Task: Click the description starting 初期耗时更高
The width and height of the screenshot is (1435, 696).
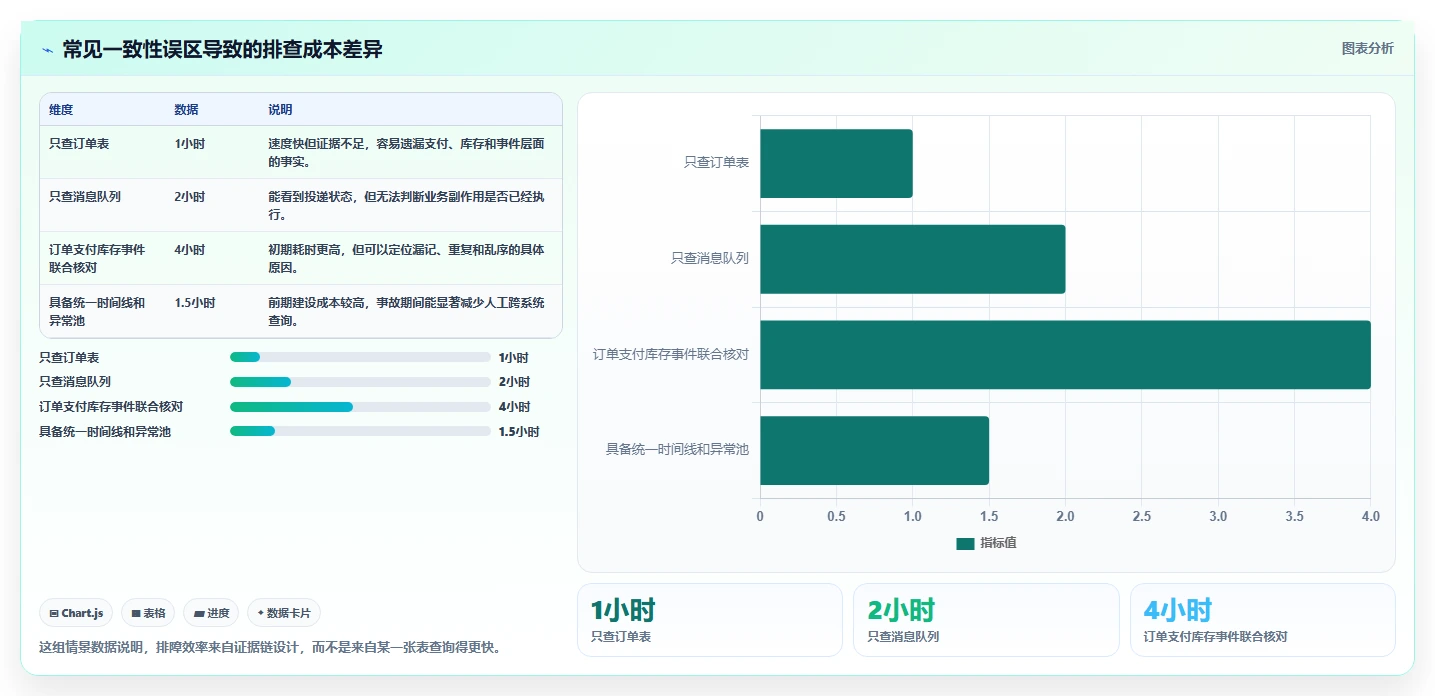Action: [407, 259]
